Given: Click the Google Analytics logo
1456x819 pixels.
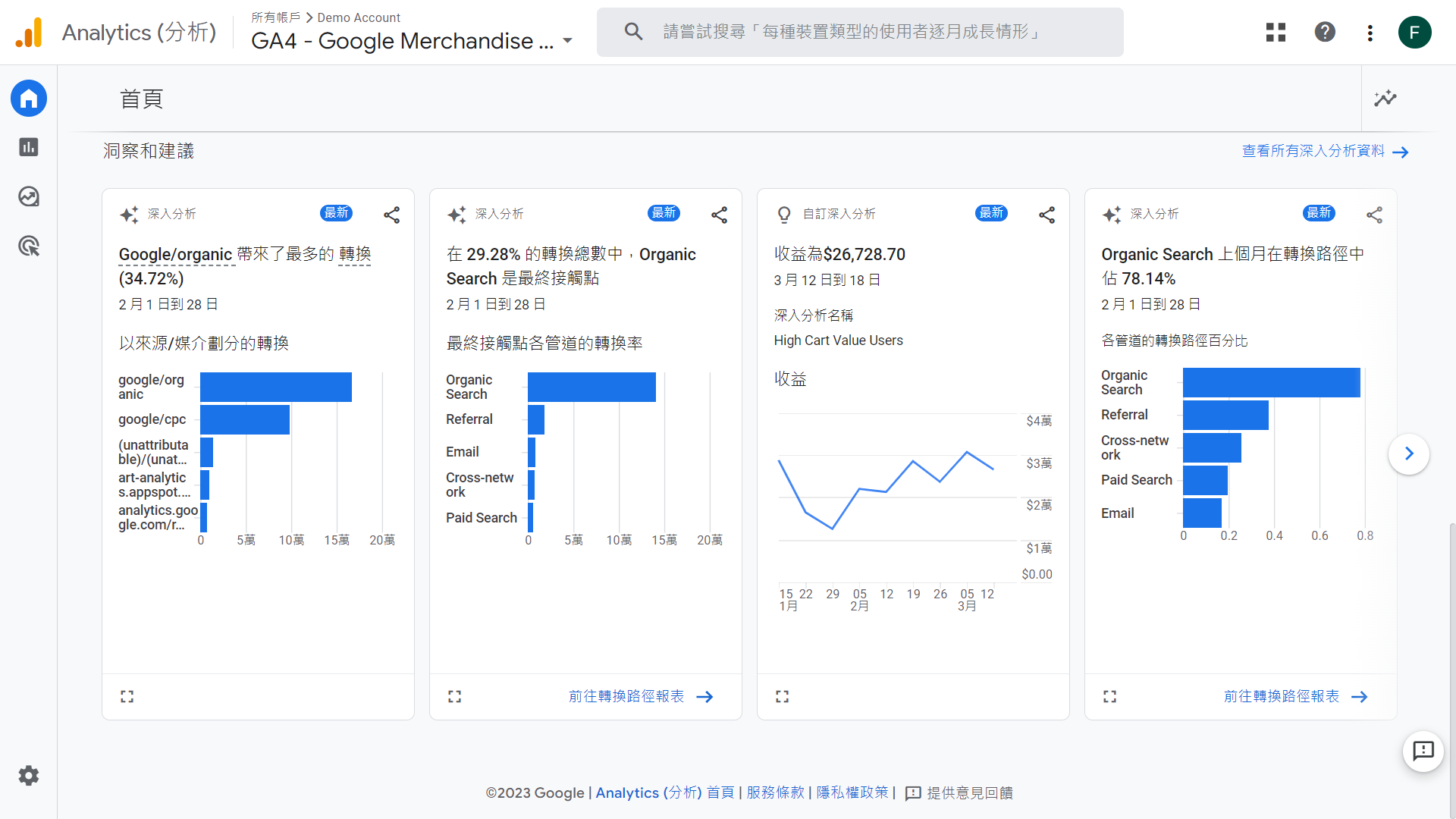Looking at the screenshot, I should 29,32.
